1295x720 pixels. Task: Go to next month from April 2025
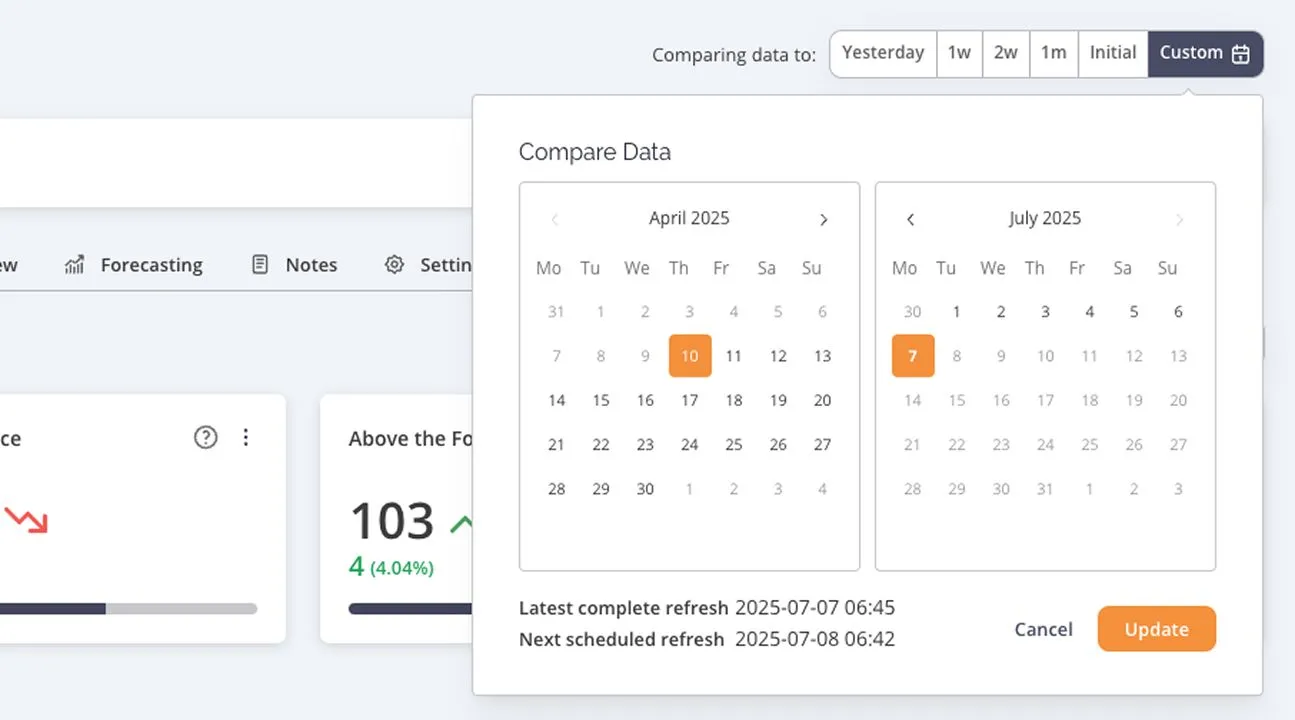click(x=824, y=219)
